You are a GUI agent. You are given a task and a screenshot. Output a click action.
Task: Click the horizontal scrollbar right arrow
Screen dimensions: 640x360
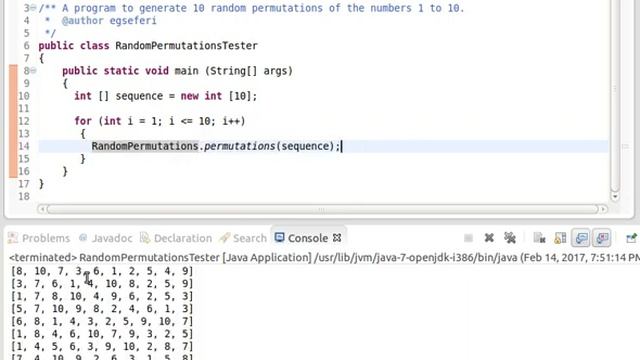(603, 209)
